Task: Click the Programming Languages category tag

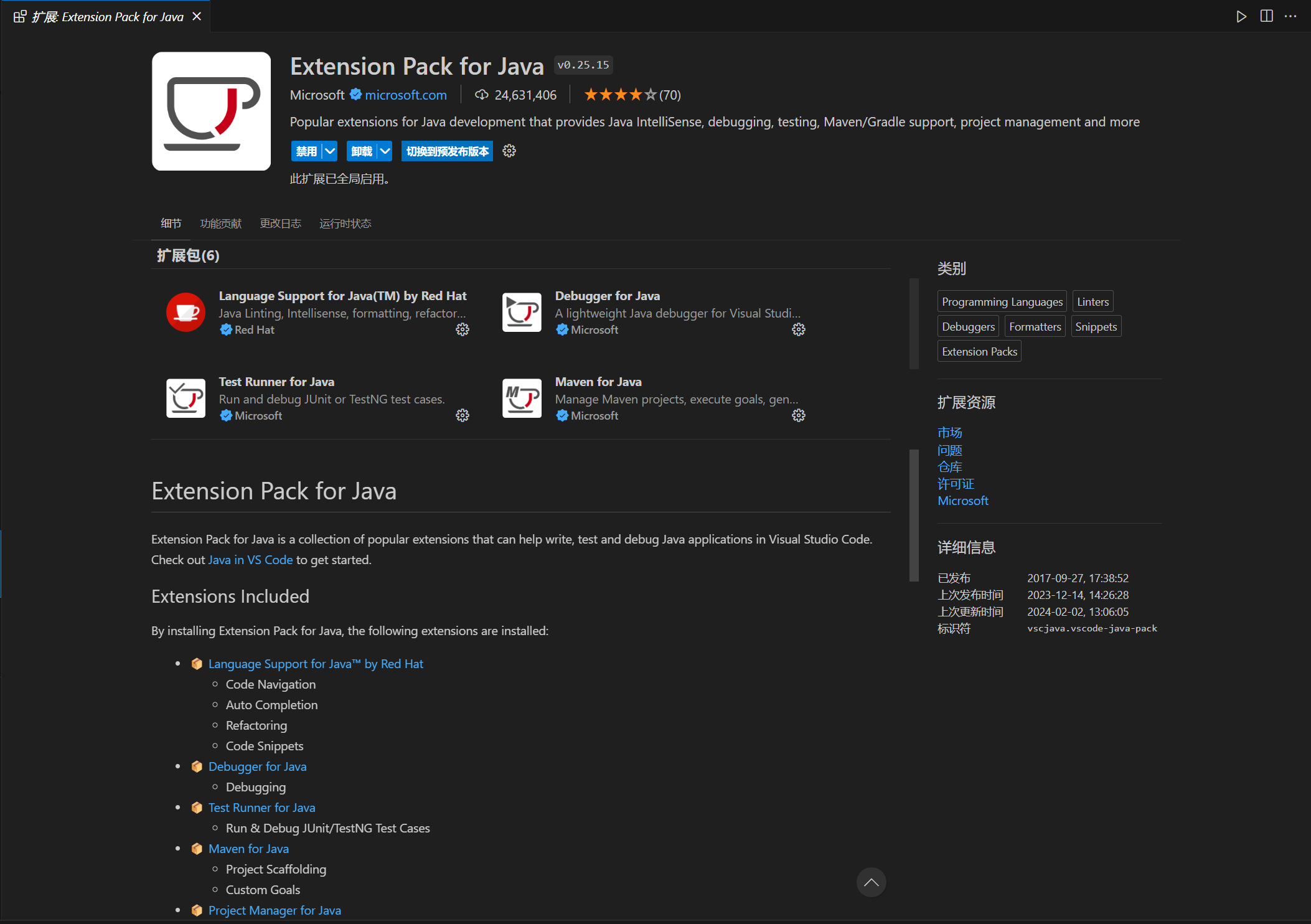Action: [x=1002, y=302]
